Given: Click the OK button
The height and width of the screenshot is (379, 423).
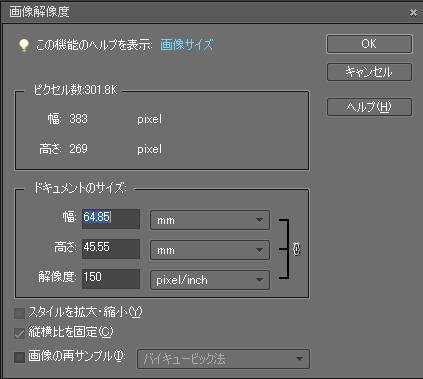Looking at the screenshot, I should pos(369,44).
